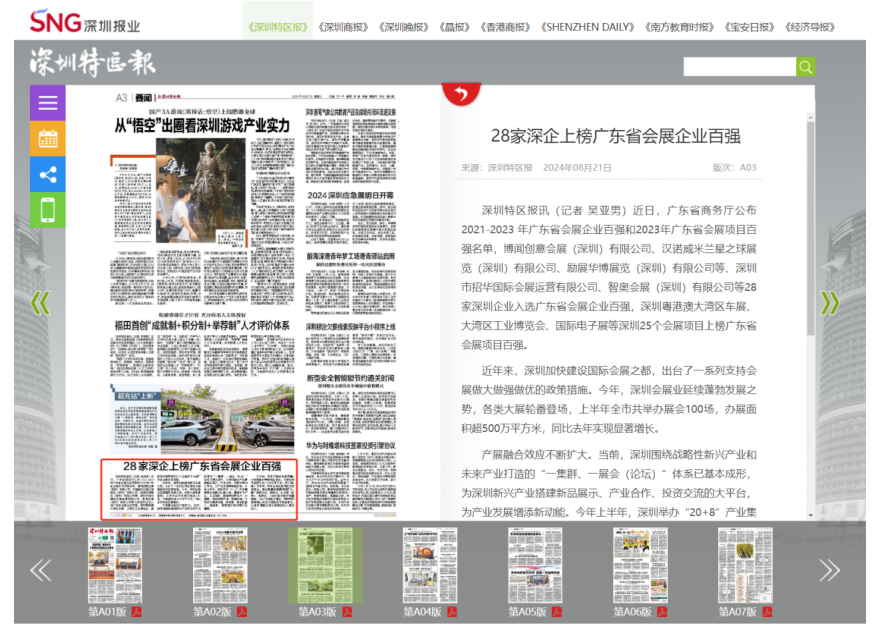Go to the next newspaper page
Screen dimensions: 885x640
(x=829, y=302)
